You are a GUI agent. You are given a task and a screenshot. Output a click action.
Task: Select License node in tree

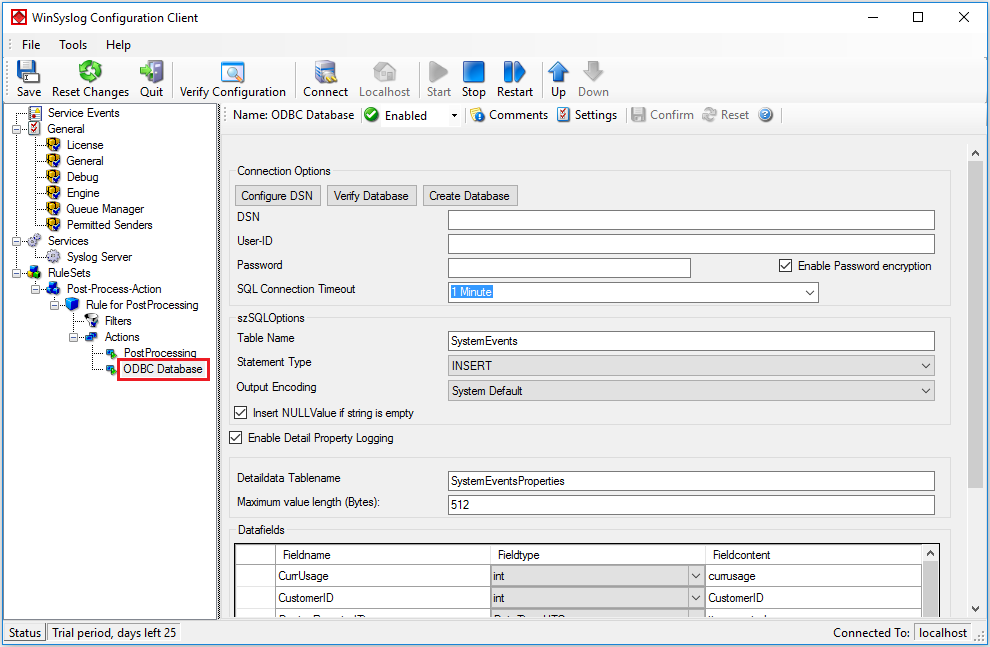click(x=85, y=145)
